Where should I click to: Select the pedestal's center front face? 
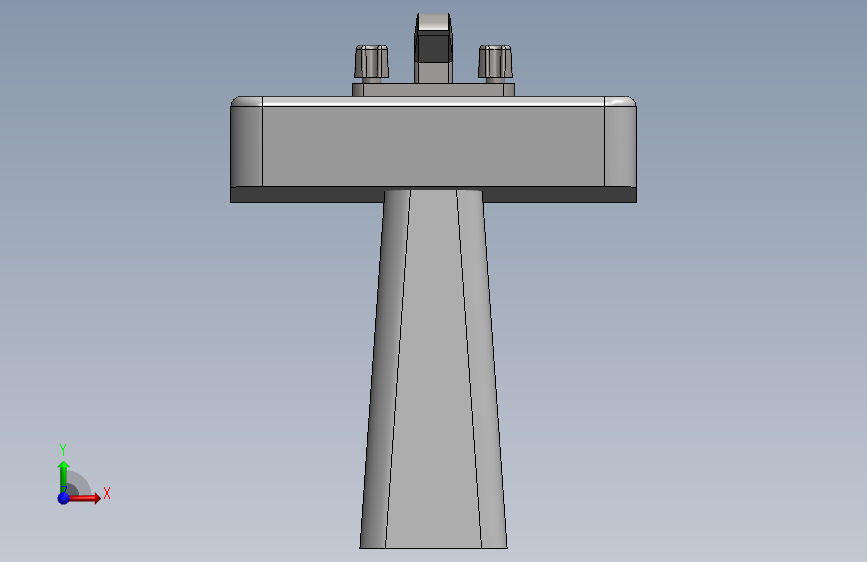tap(434, 369)
